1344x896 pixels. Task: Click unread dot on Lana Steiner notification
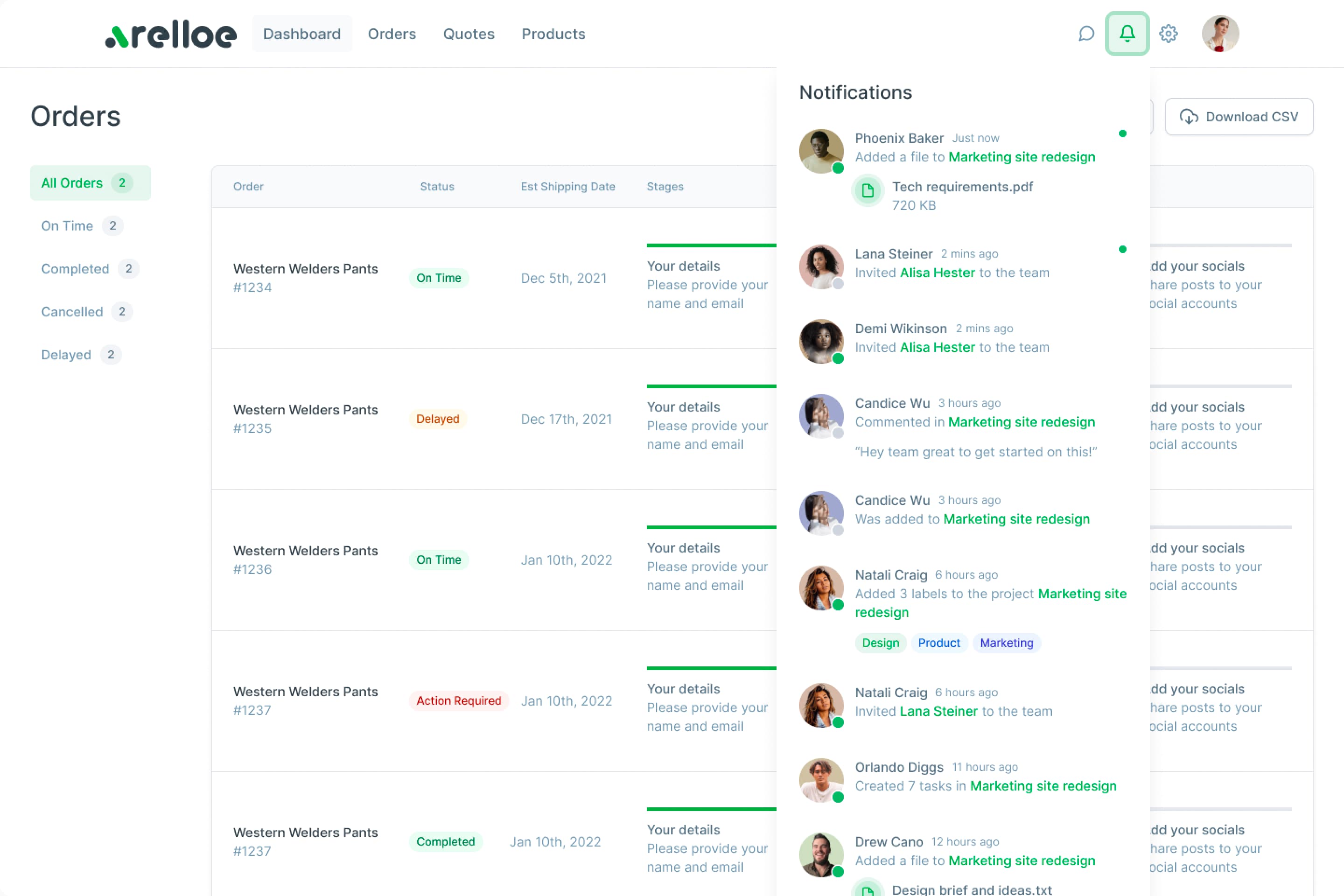pos(1122,249)
